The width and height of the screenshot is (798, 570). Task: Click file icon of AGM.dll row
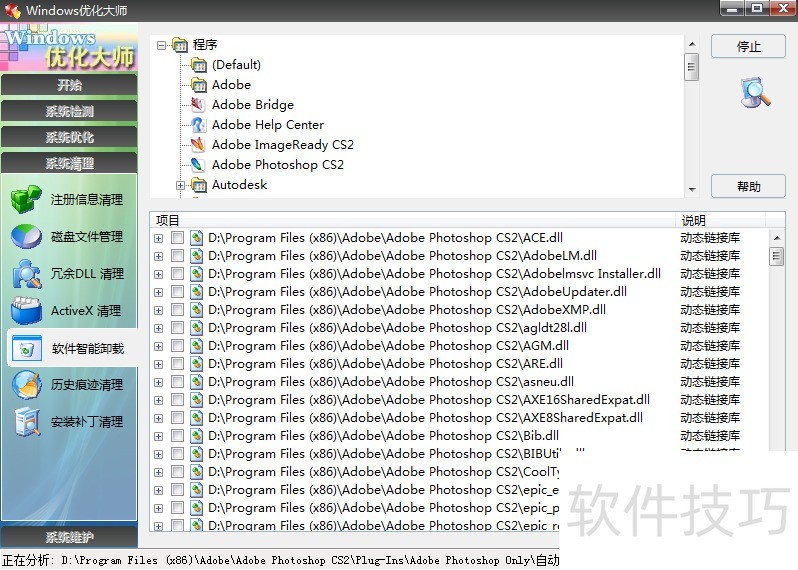click(x=196, y=346)
